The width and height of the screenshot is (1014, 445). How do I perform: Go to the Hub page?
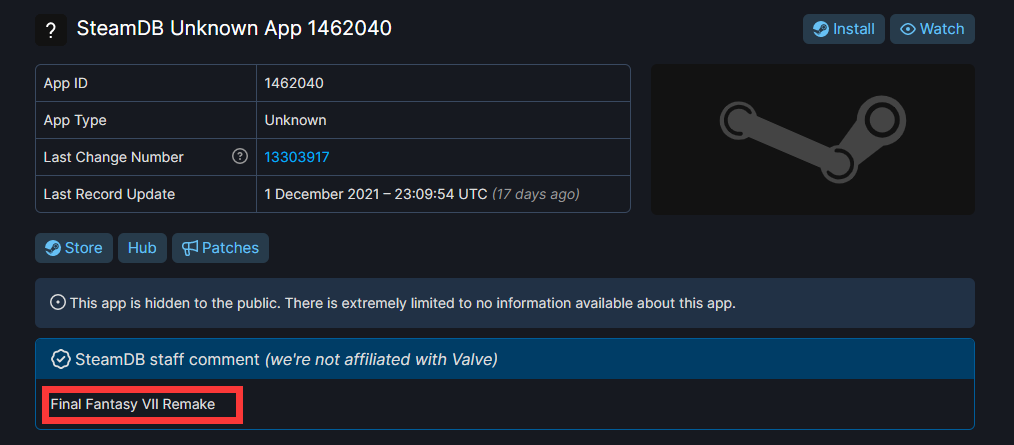(x=142, y=248)
